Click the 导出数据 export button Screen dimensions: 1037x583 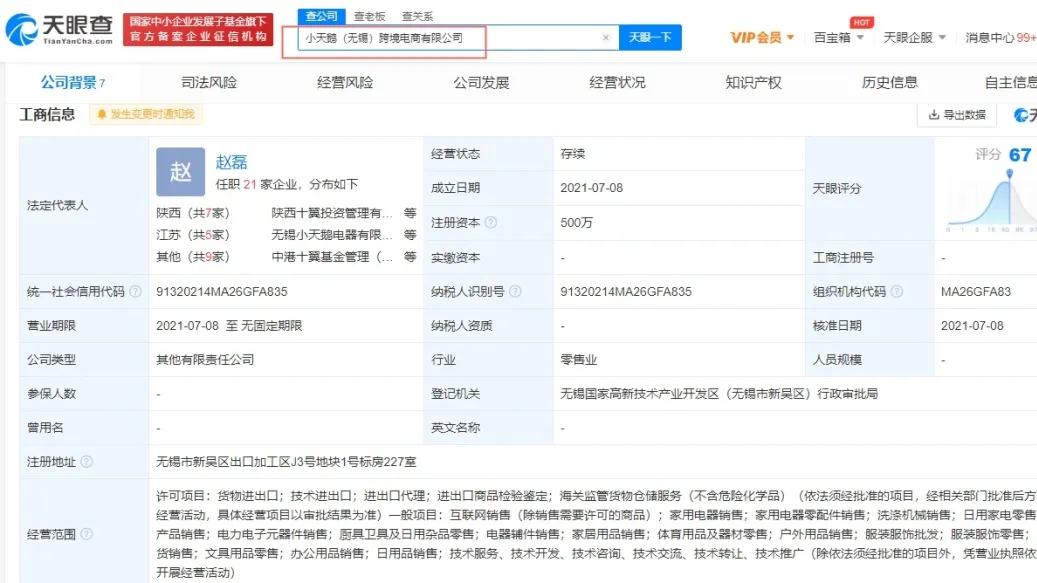point(957,115)
